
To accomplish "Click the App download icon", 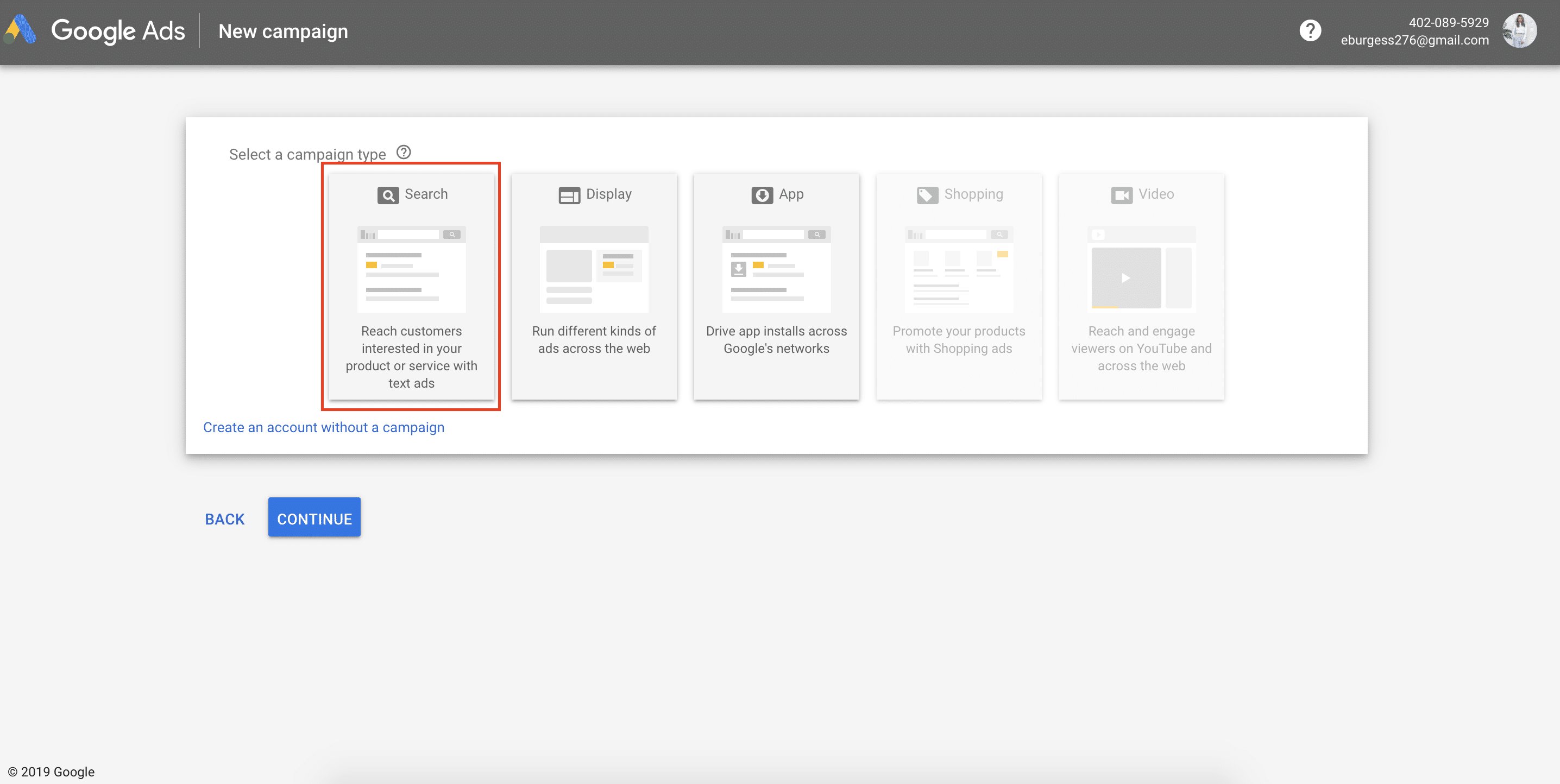I will [x=762, y=195].
